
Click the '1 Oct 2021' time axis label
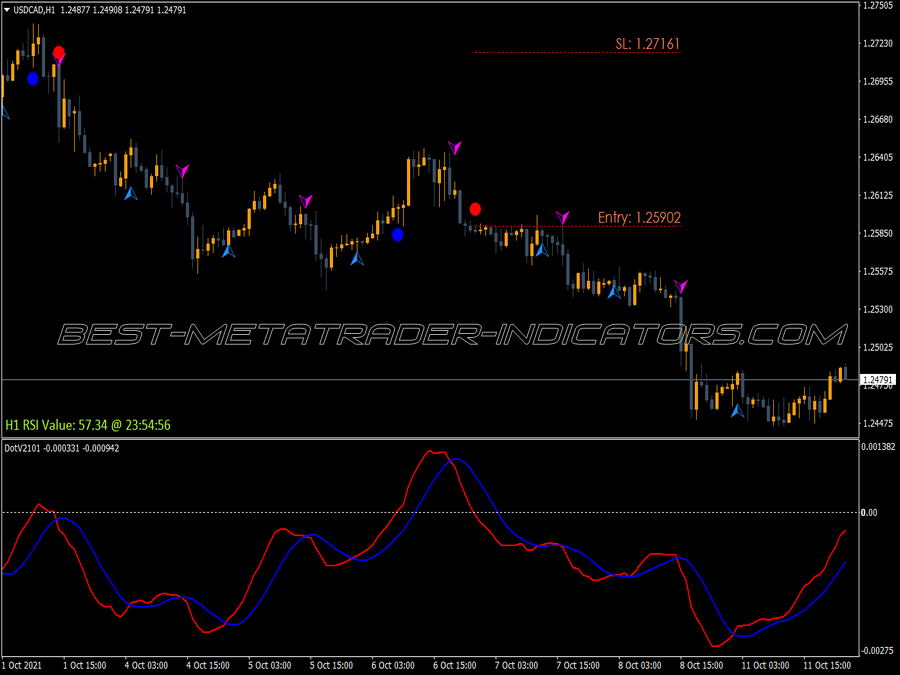tap(22, 666)
